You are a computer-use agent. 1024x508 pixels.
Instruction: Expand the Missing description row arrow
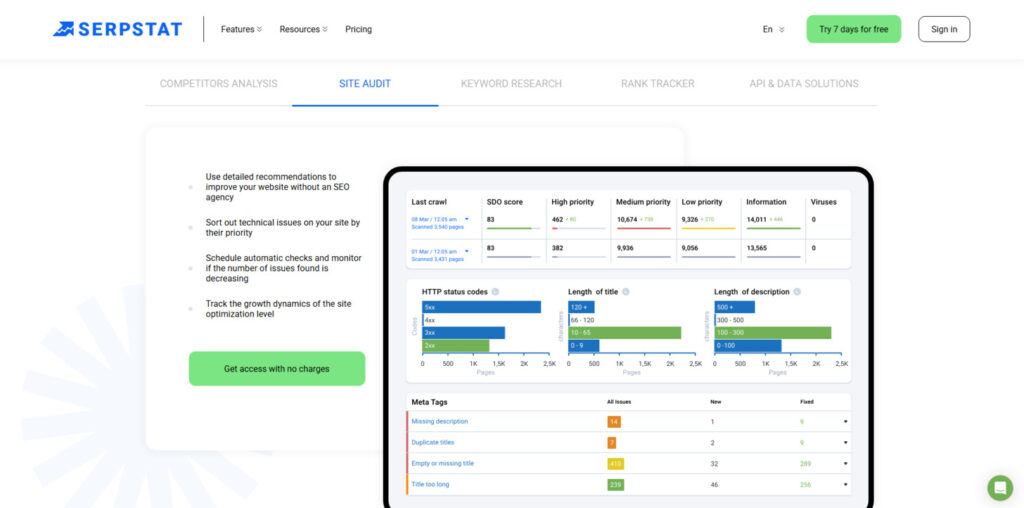pos(845,422)
